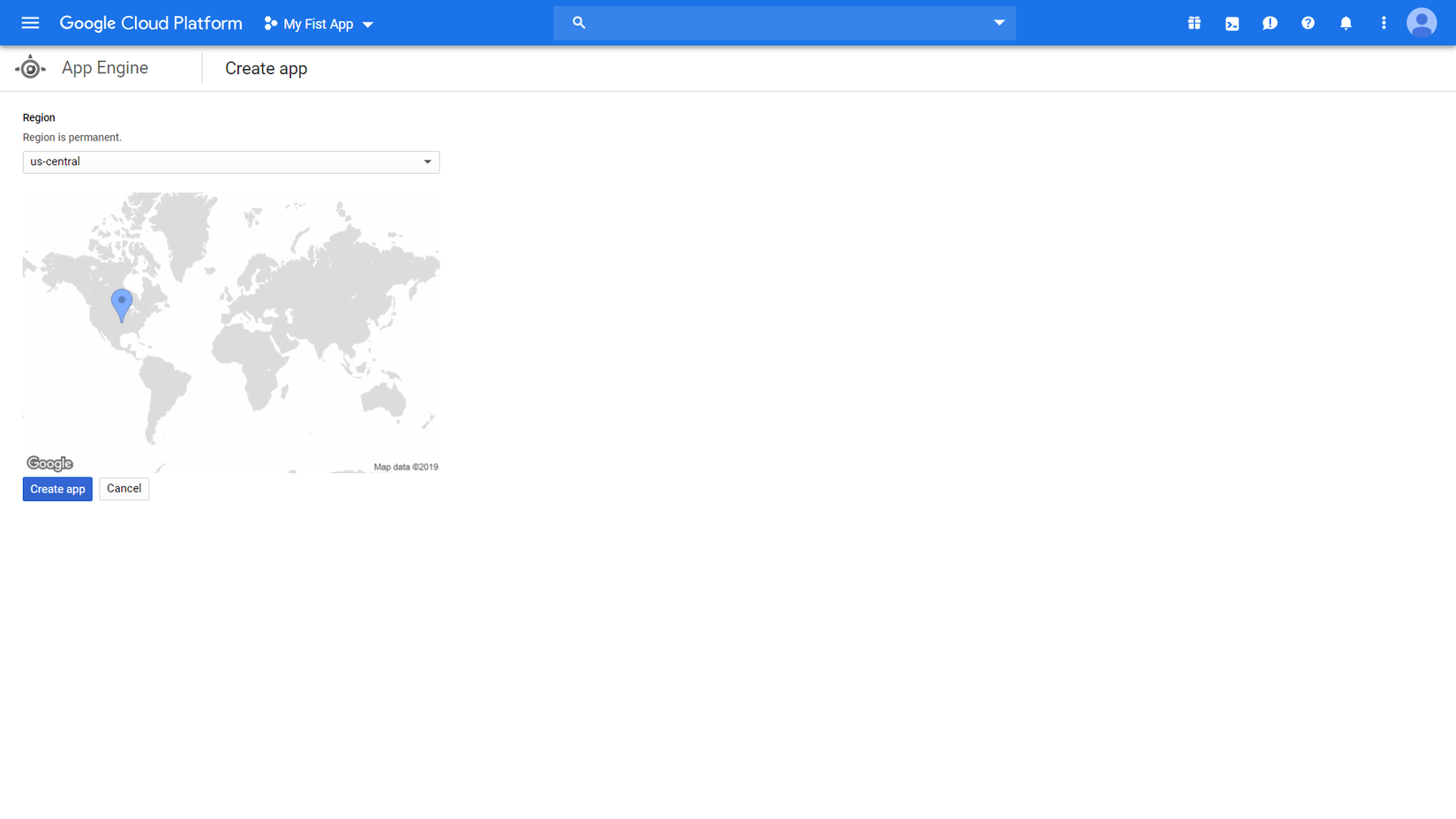Click the Create app button
The image size is (1456, 819).
57,489
